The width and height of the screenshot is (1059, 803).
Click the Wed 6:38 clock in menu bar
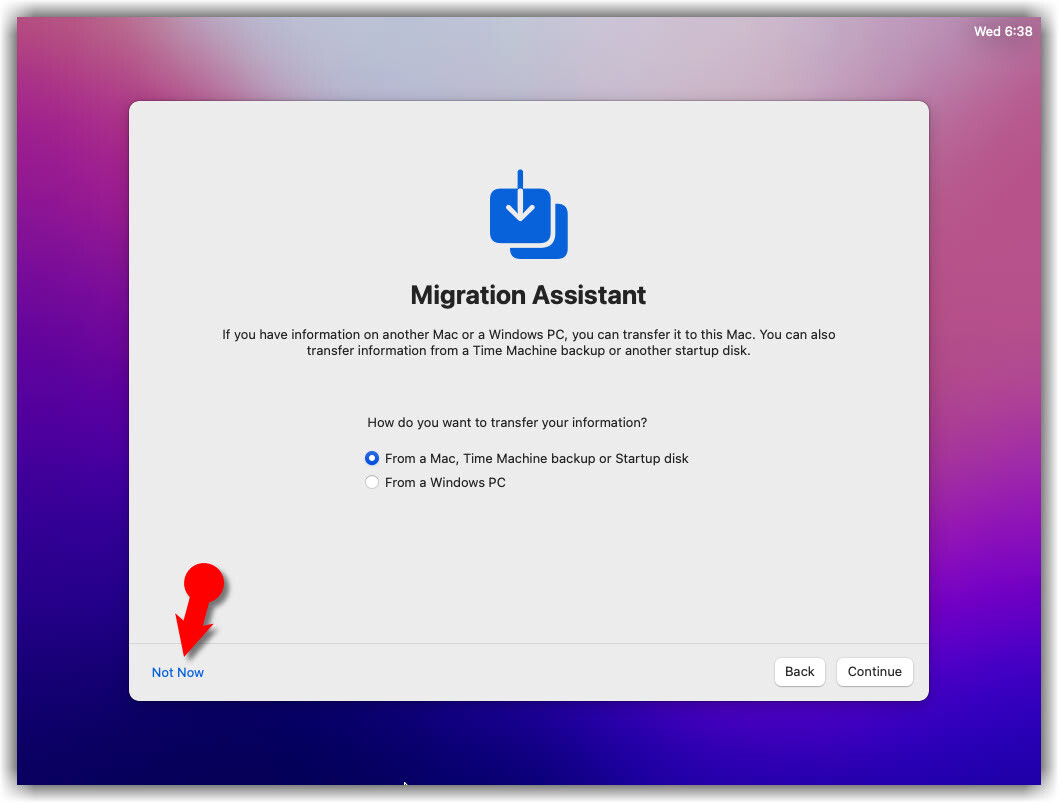click(1002, 32)
